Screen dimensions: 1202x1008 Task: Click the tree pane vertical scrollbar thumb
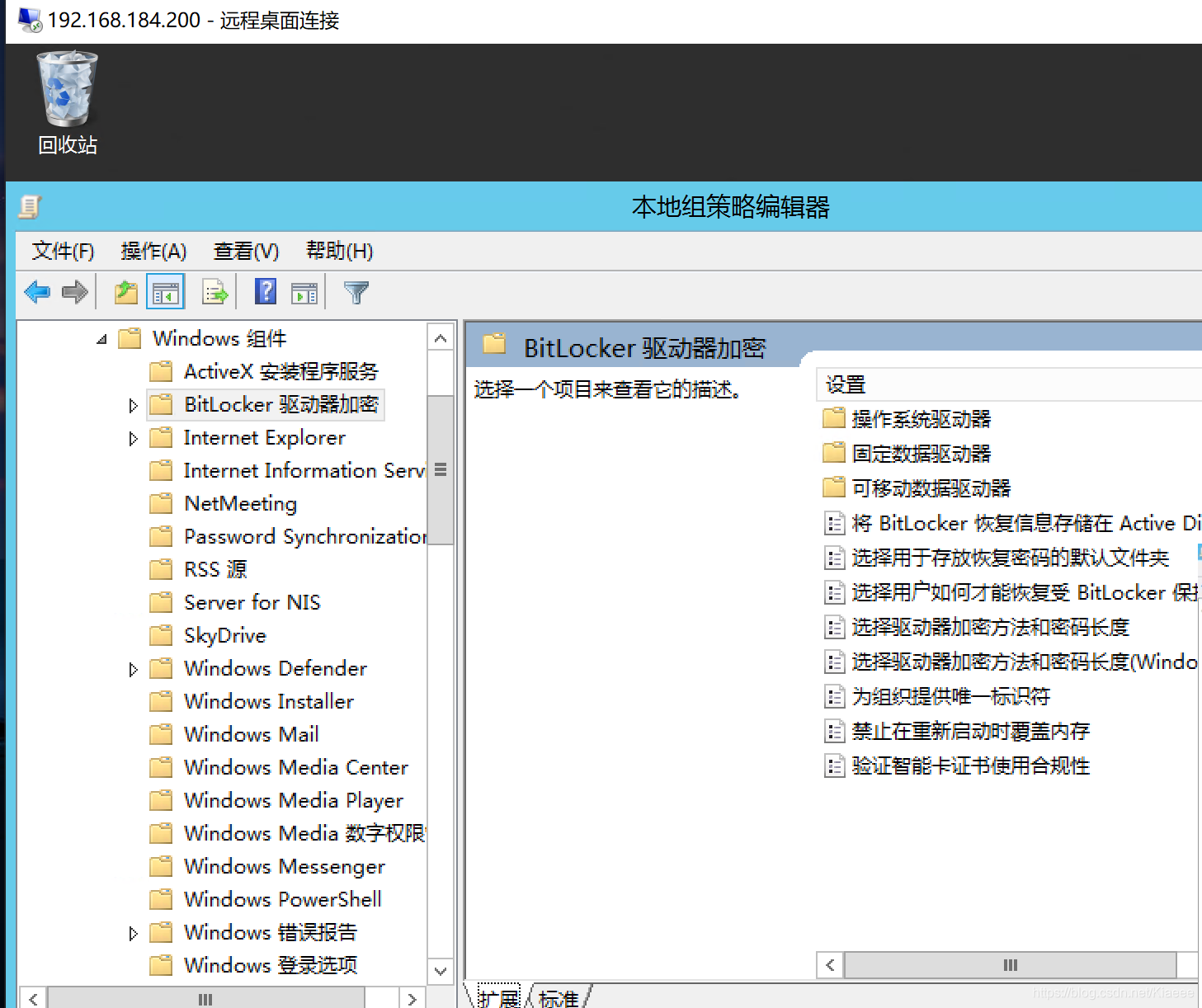coord(441,470)
